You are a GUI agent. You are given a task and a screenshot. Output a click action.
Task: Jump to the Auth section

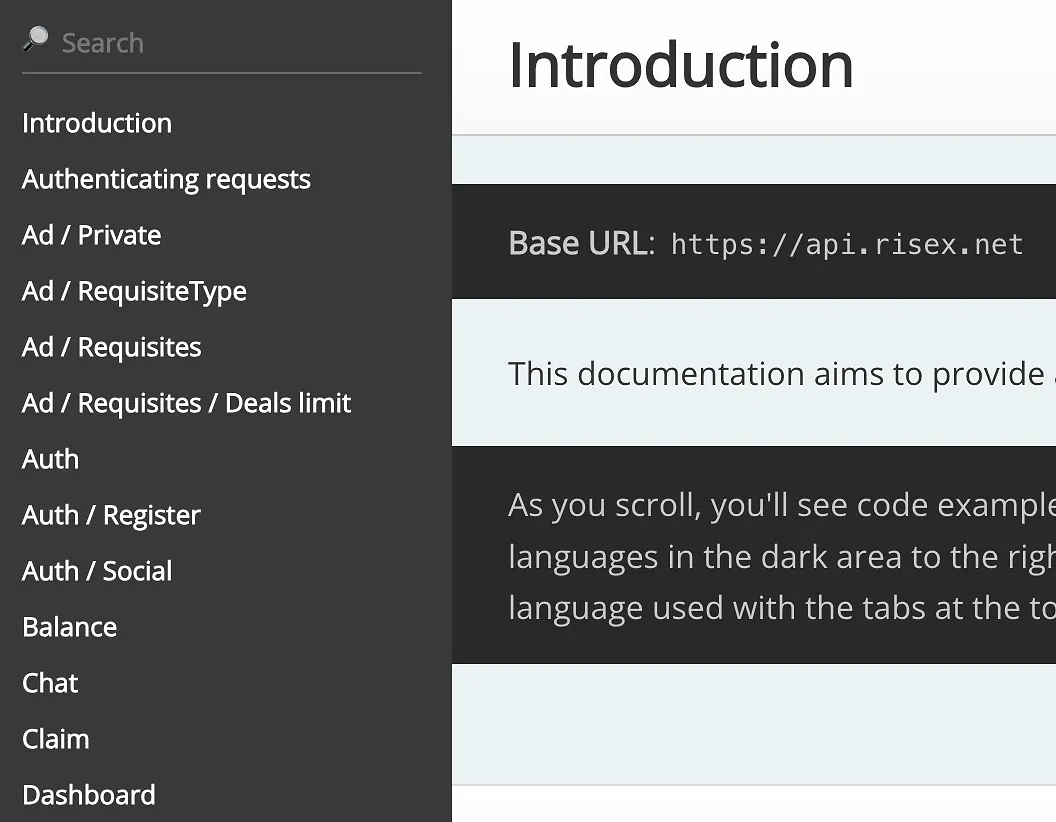50,459
